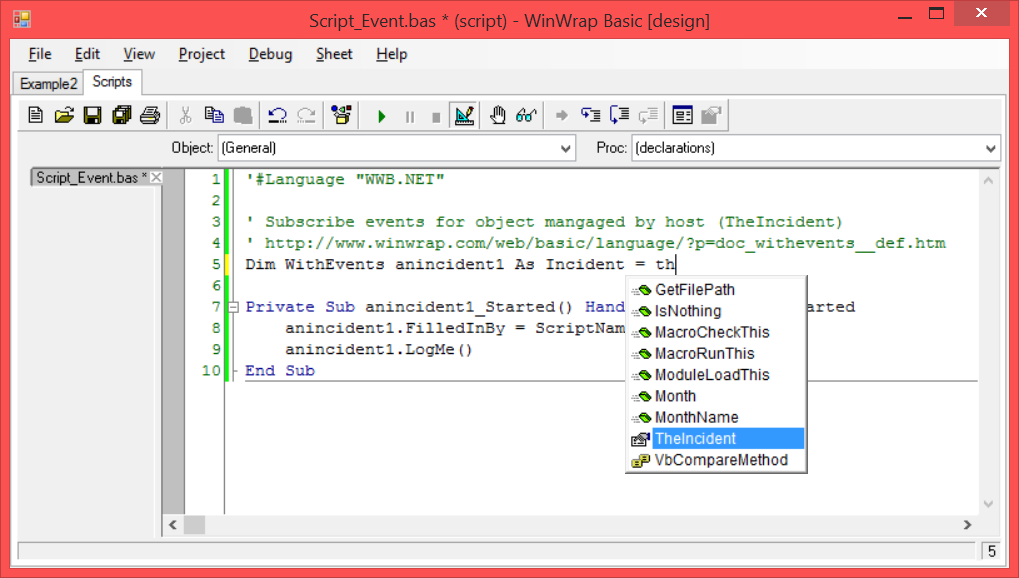Viewport: 1019px width, 578px height.
Task: Click the Quick Watch eyeglasses icon
Action: coord(526,116)
